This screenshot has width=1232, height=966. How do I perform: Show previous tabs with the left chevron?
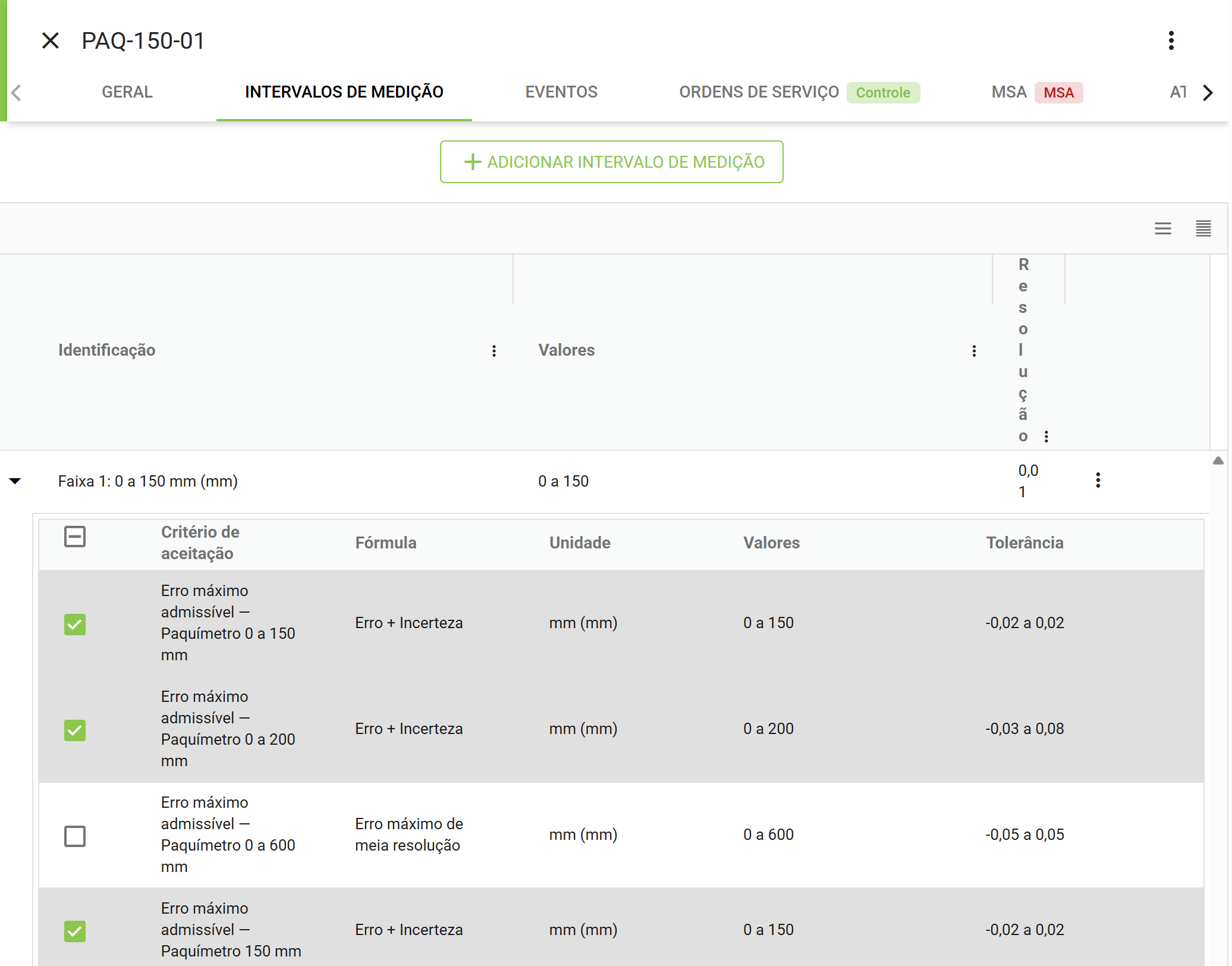tap(17, 92)
